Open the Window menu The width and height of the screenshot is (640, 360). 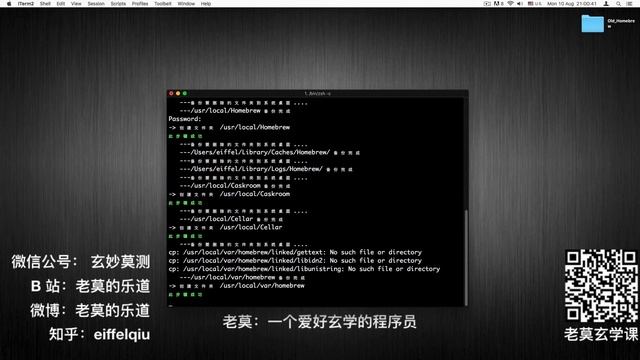186,4
